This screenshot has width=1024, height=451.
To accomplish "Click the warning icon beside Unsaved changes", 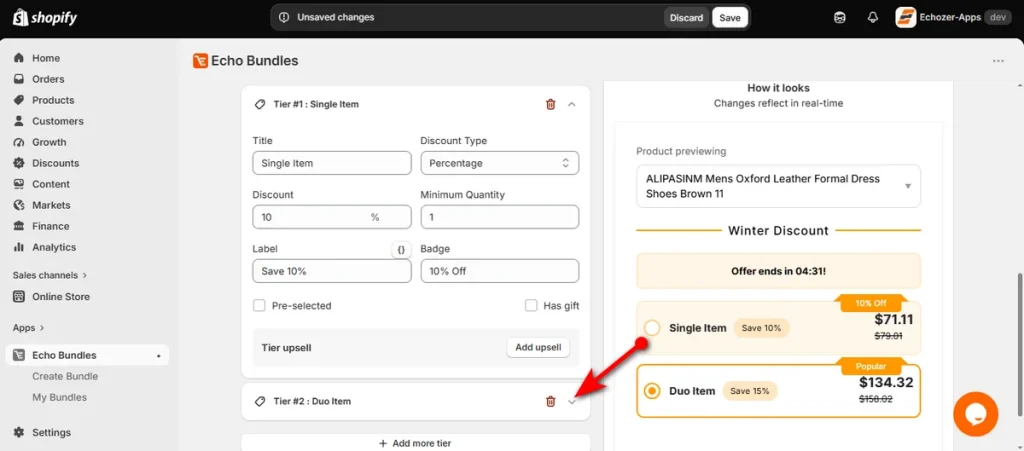I will pos(283,18).
